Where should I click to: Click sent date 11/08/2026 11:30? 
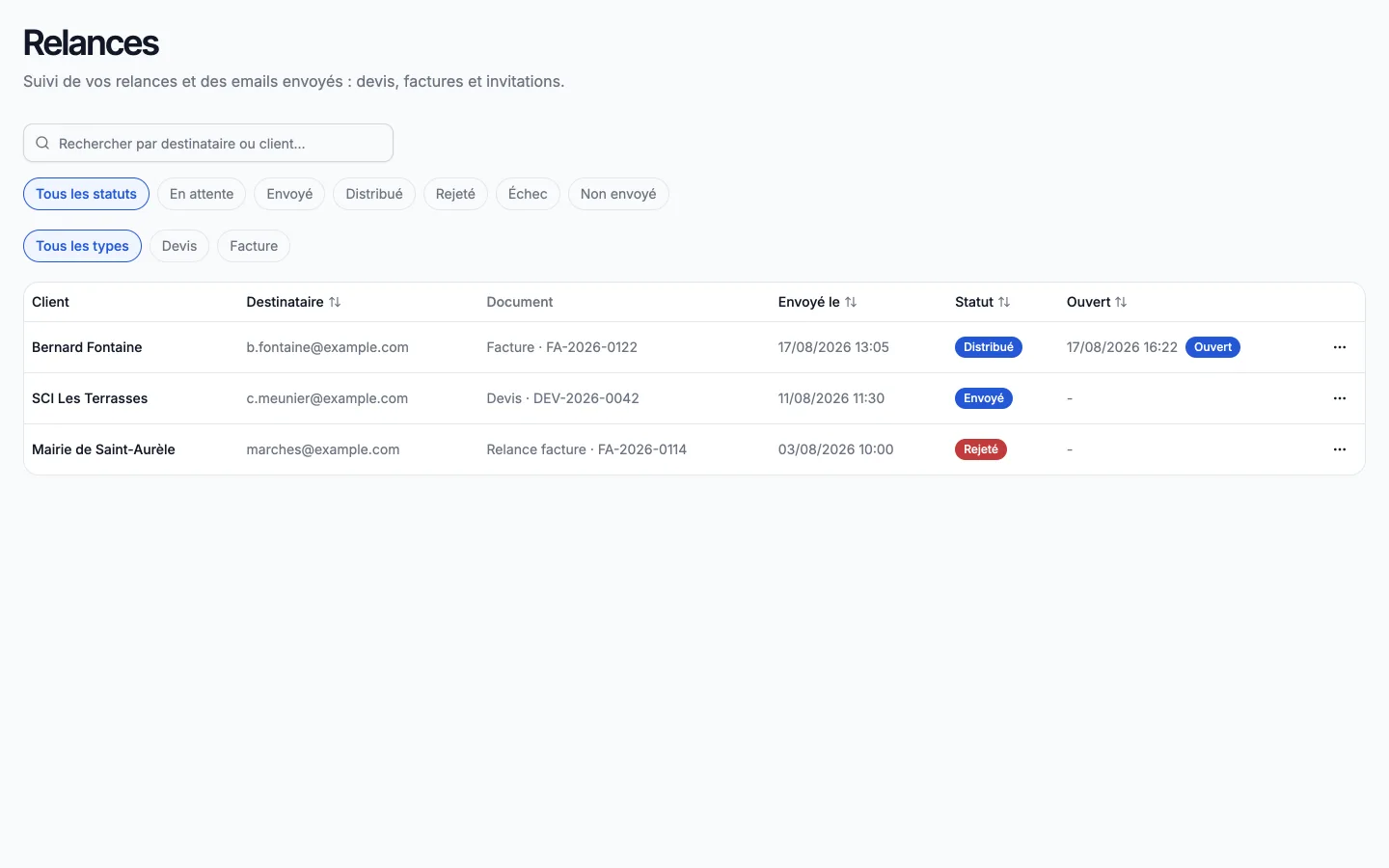pos(831,398)
